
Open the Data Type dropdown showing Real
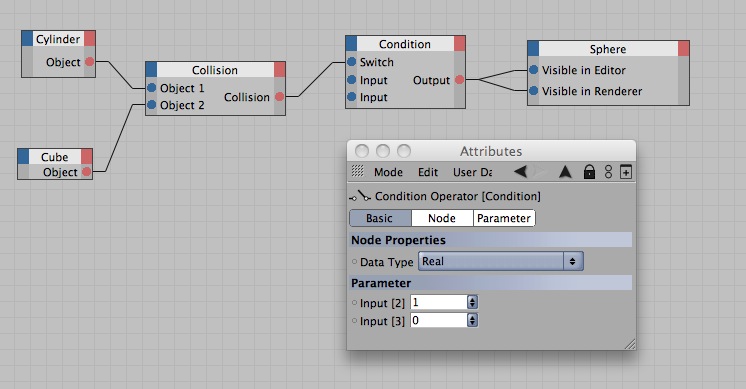point(501,261)
